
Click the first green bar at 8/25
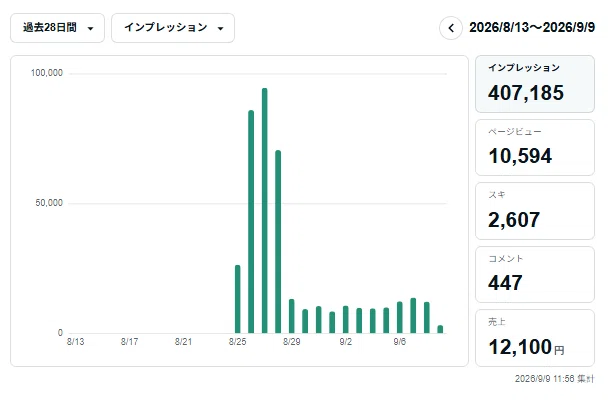click(238, 299)
